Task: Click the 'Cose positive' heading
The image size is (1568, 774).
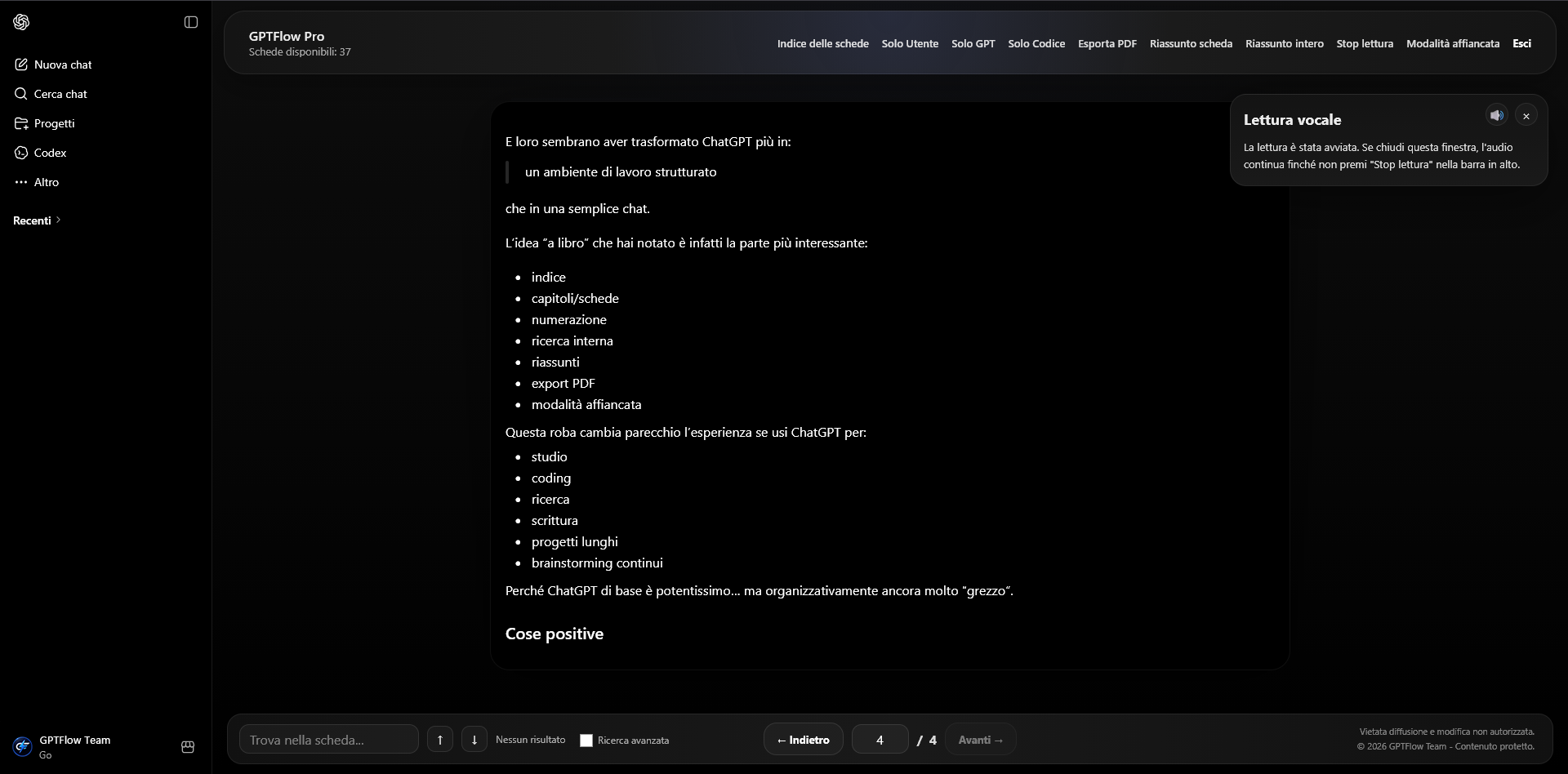Action: pyautogui.click(x=555, y=634)
